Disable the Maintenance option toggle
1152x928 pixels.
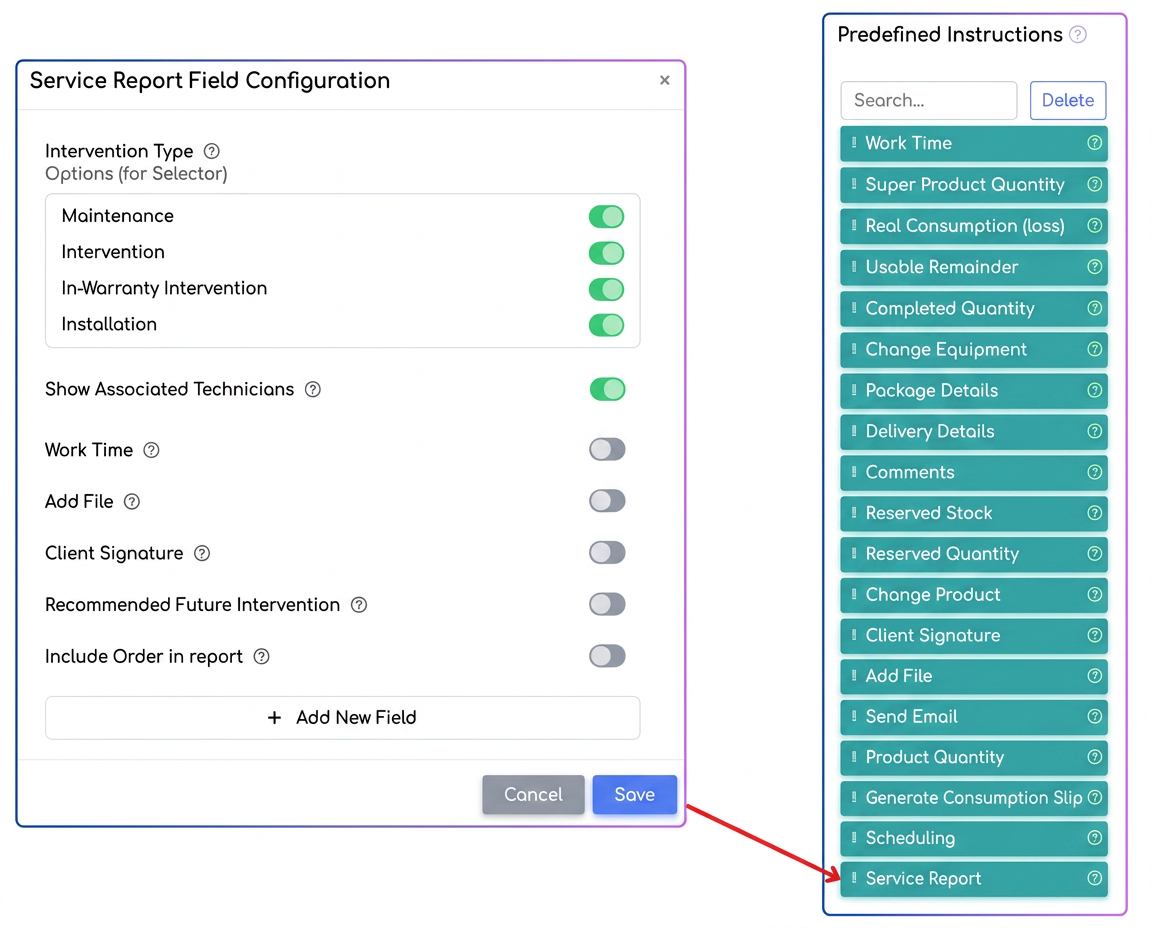(606, 217)
